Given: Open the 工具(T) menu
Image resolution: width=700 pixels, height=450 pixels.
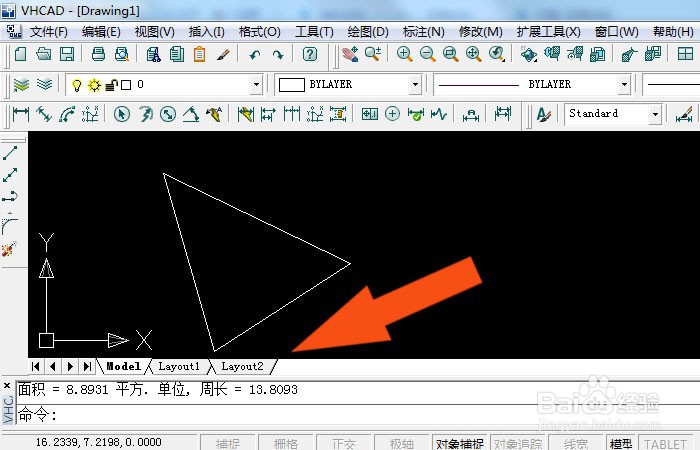Looking at the screenshot, I should 314,32.
